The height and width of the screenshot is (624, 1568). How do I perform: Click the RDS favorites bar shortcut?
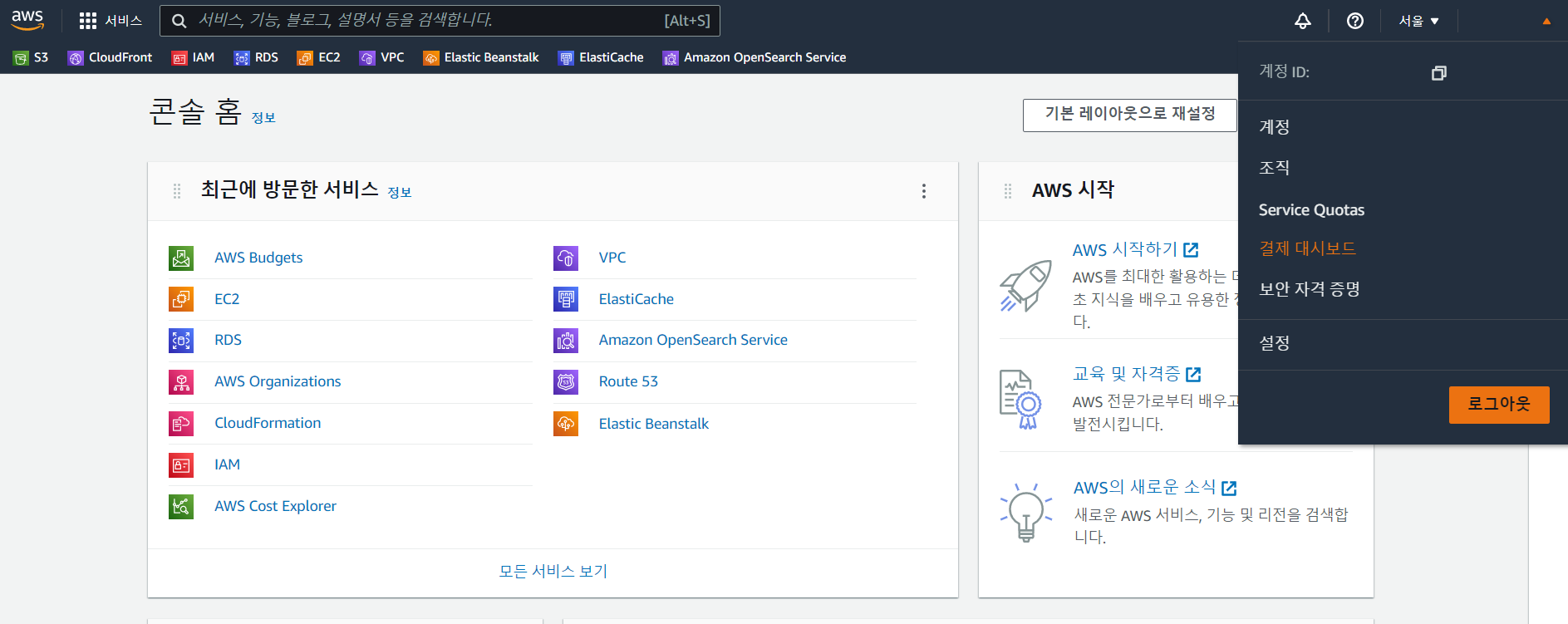[x=256, y=57]
